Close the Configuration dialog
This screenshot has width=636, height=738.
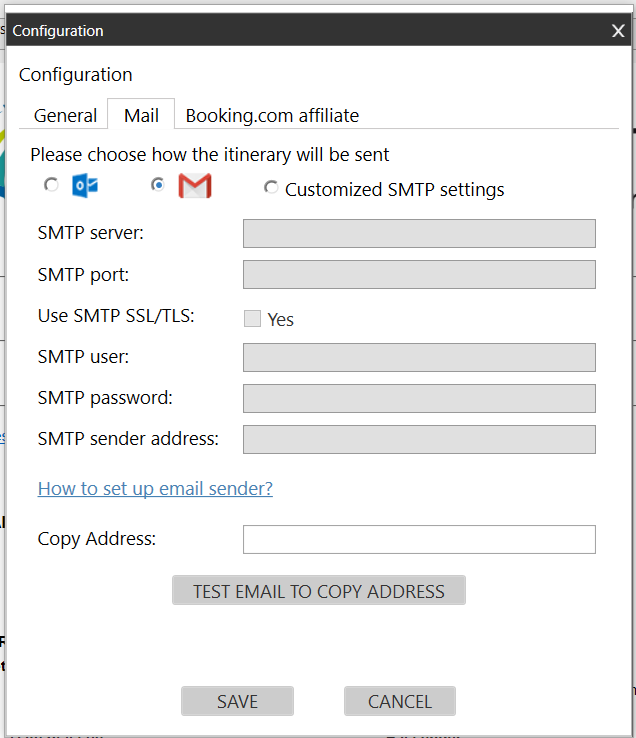click(x=618, y=31)
